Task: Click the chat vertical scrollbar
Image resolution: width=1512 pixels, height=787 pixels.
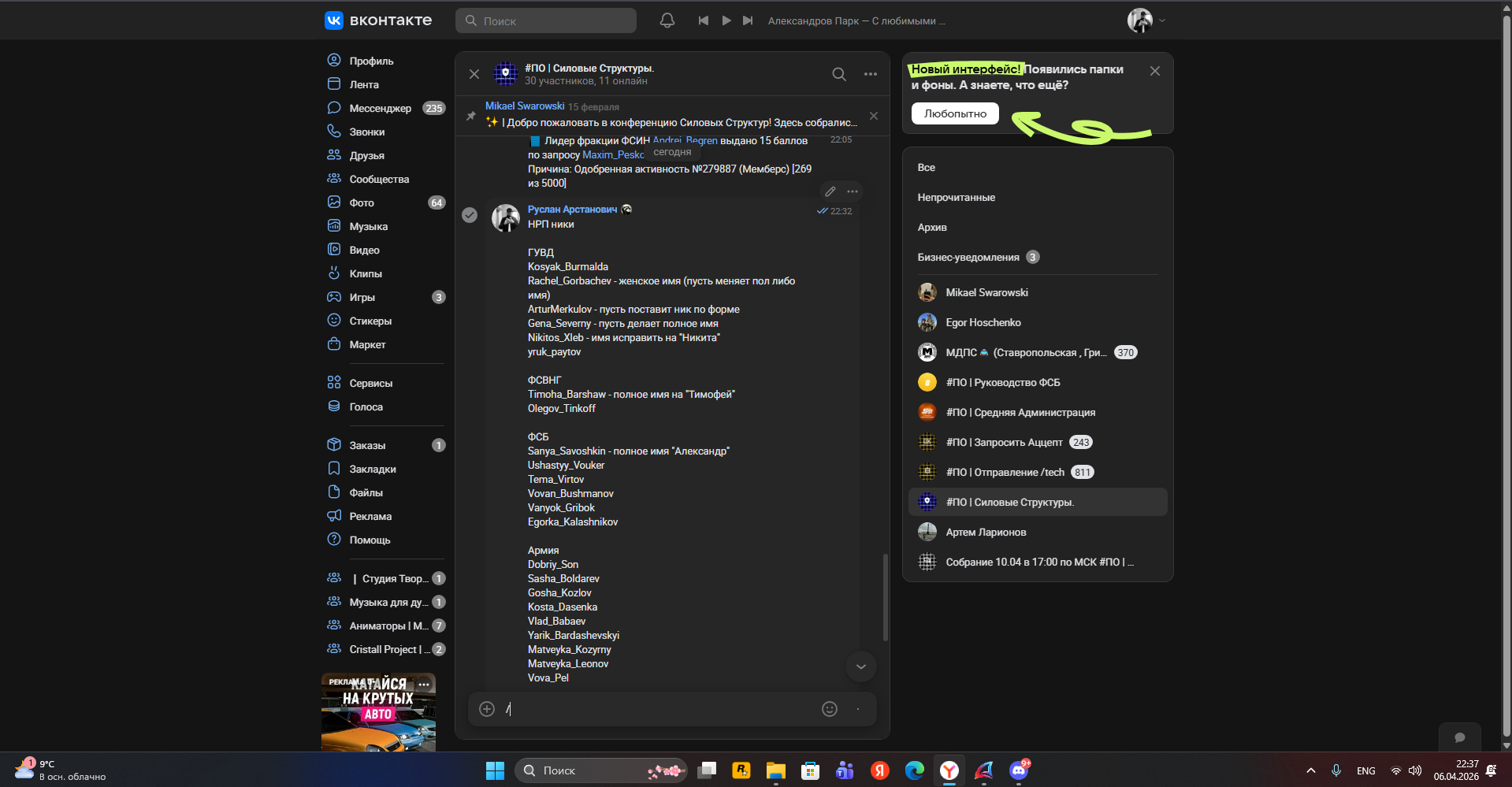Action: click(886, 597)
